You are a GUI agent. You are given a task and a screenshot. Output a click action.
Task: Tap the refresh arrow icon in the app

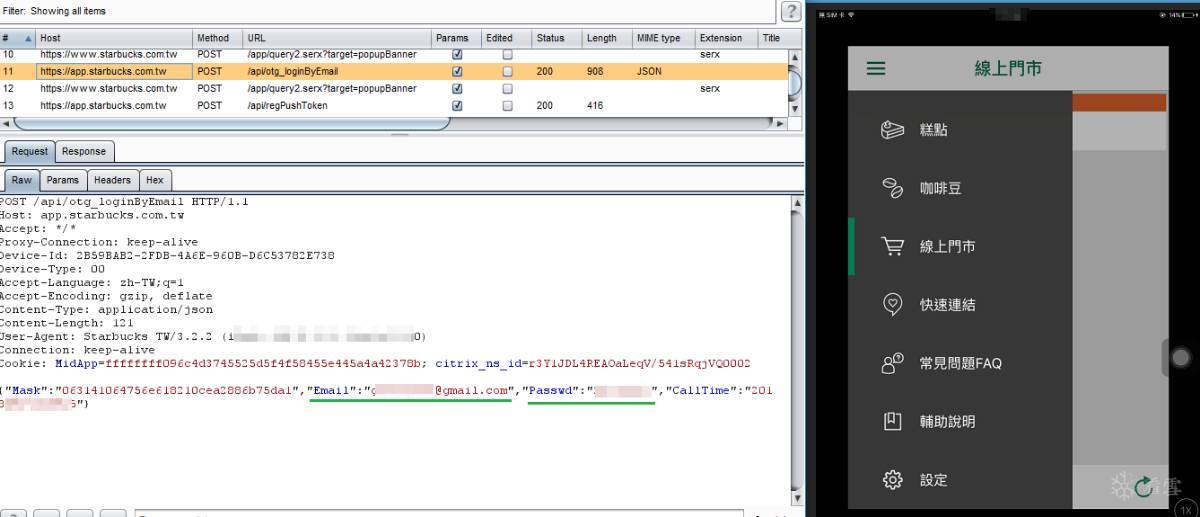(1143, 487)
